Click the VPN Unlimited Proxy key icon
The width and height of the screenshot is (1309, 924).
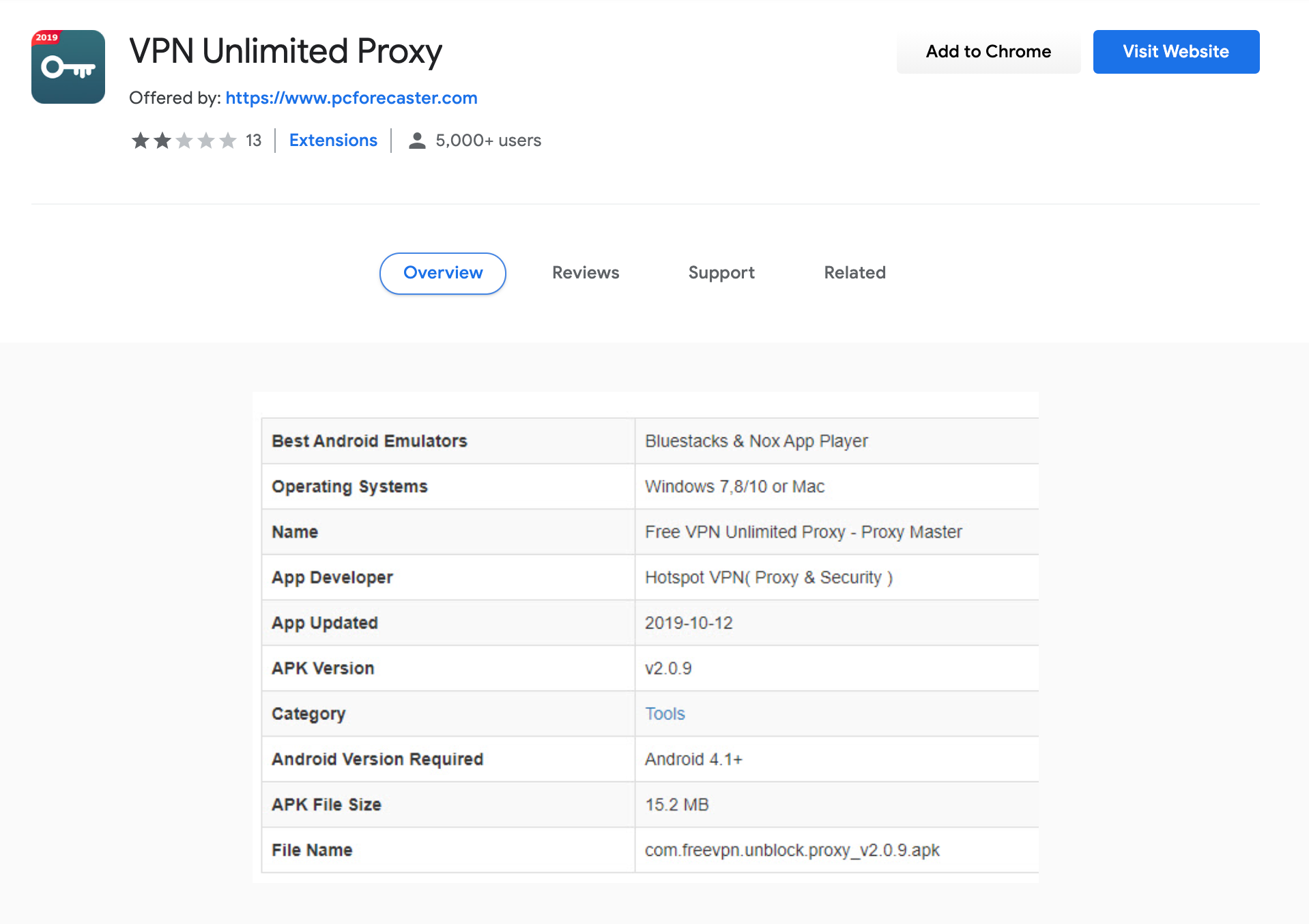point(68,67)
